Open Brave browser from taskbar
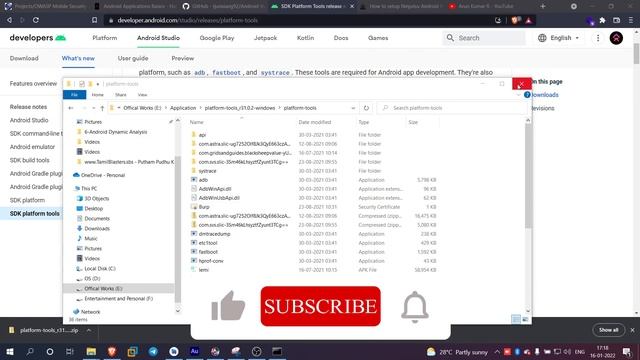This screenshot has height=360, width=640. click(111, 351)
